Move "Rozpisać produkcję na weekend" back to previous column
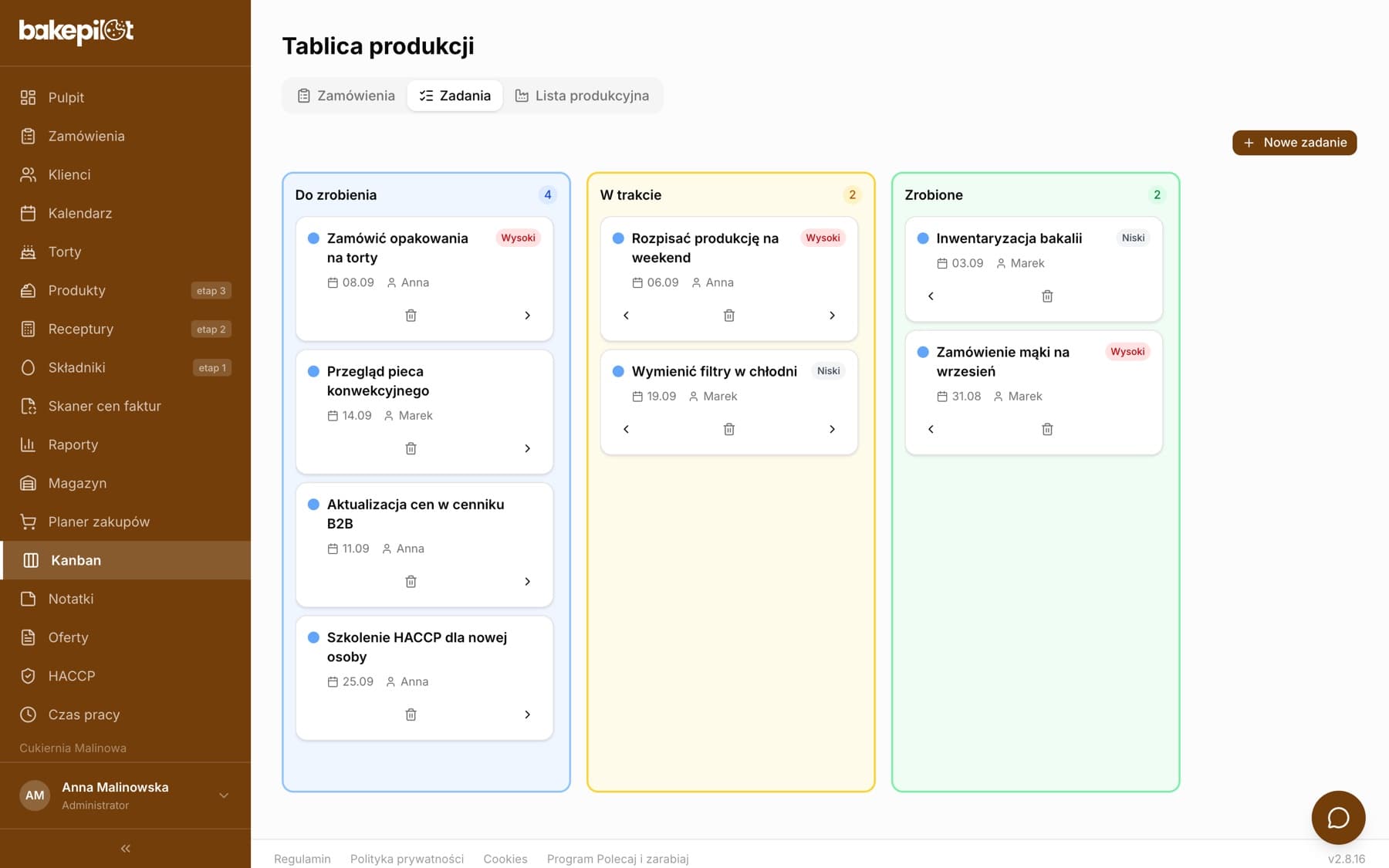1389x868 pixels. pos(626,316)
